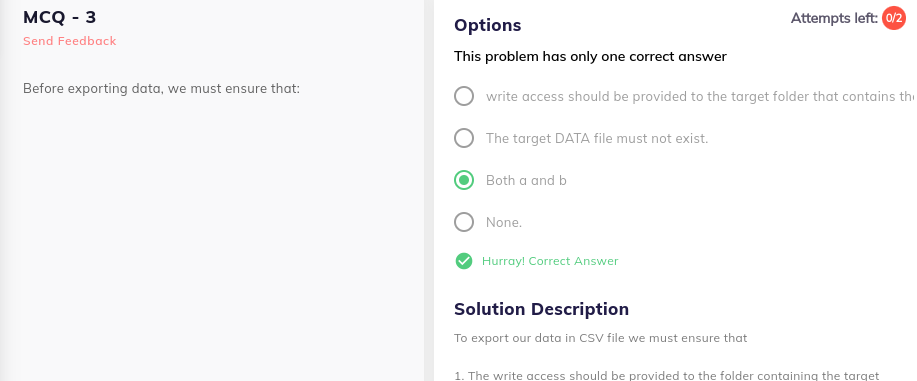This screenshot has height=381, width=917.
Task: Open the Send Feedback link
Action: (70, 41)
